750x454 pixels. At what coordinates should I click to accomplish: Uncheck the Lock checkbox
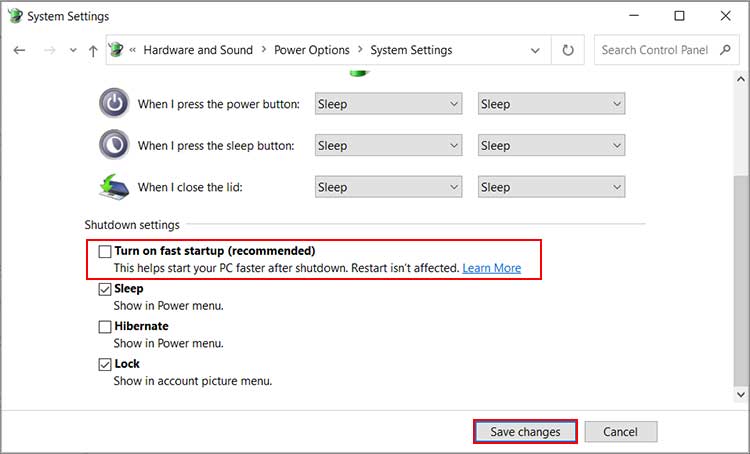click(105, 365)
